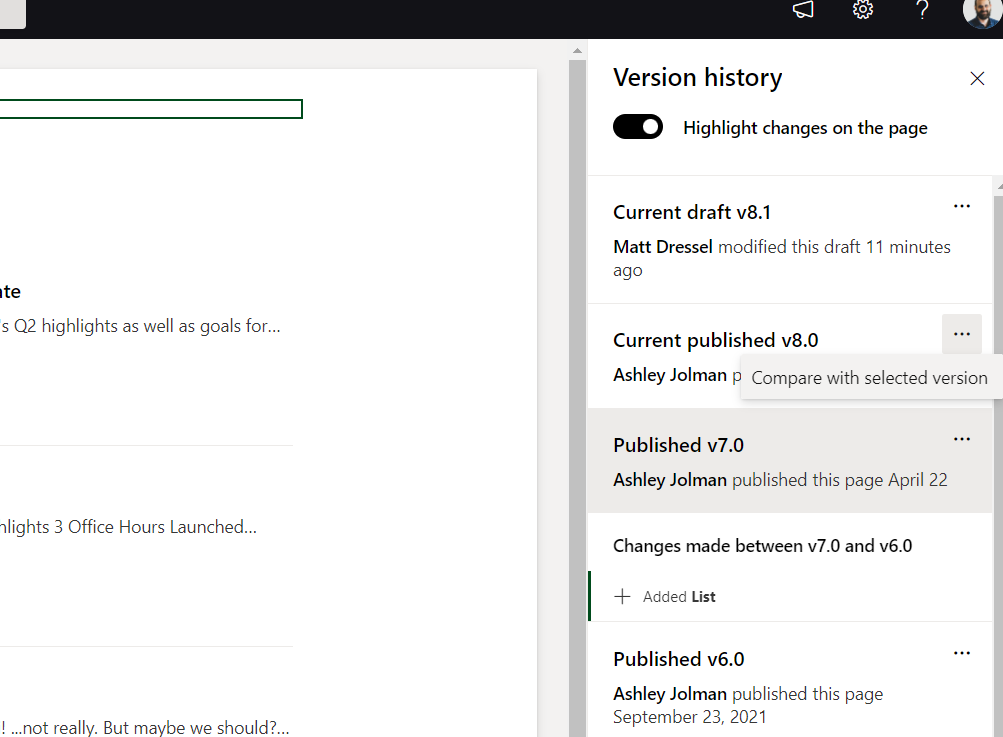Click the Office Hours Launched text on page

[160, 527]
